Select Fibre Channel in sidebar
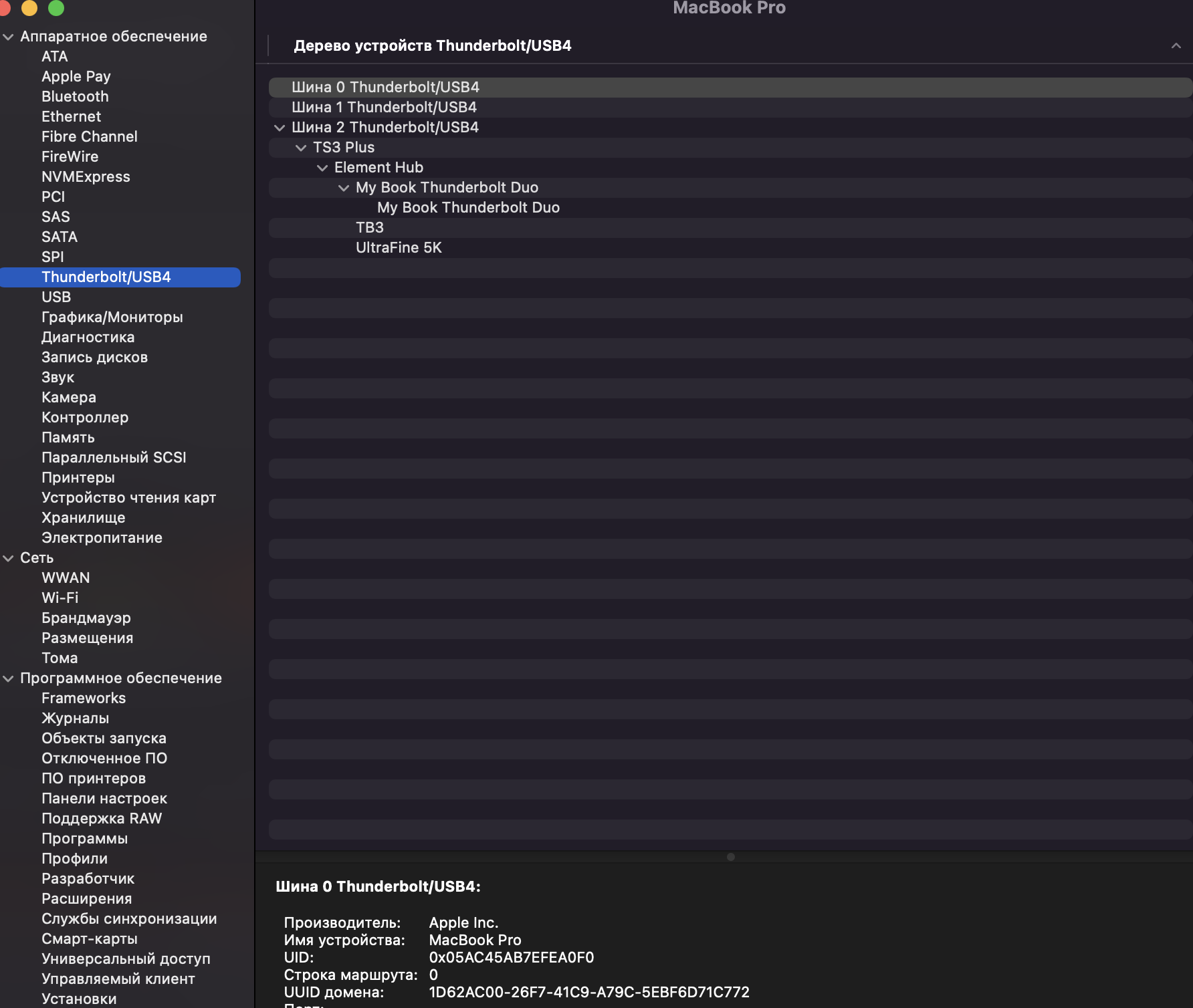Image resolution: width=1193 pixels, height=1008 pixels. coord(90,137)
